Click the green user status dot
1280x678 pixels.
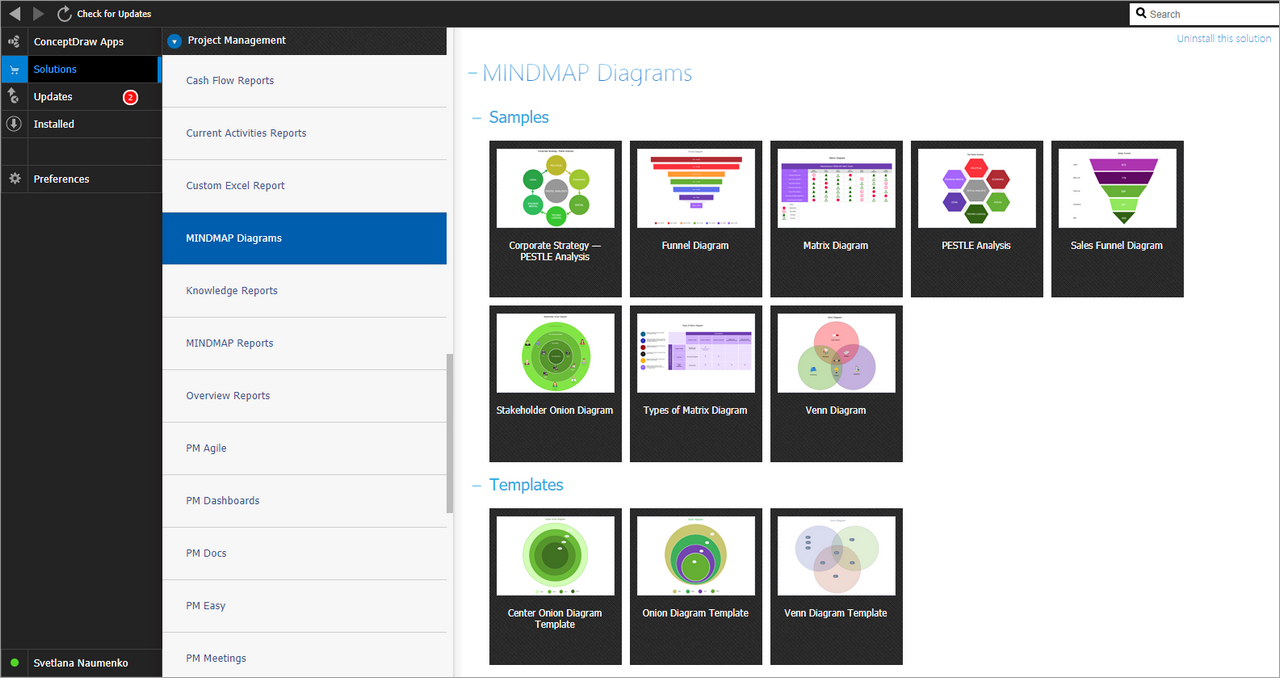pyautogui.click(x=14, y=663)
